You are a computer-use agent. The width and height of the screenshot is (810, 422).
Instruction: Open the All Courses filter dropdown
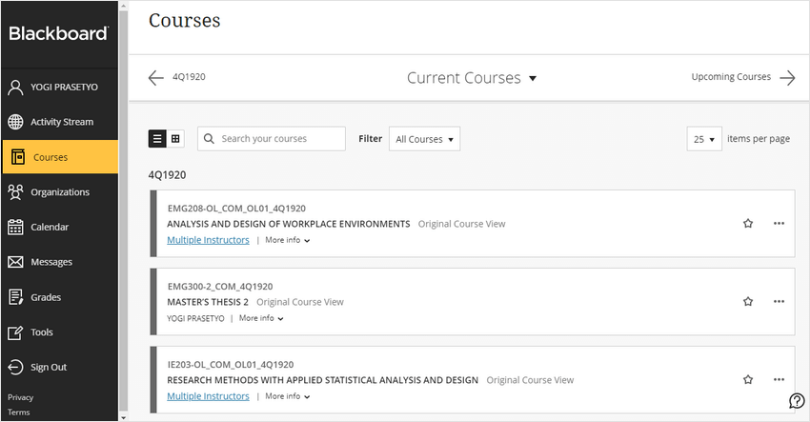(x=425, y=139)
